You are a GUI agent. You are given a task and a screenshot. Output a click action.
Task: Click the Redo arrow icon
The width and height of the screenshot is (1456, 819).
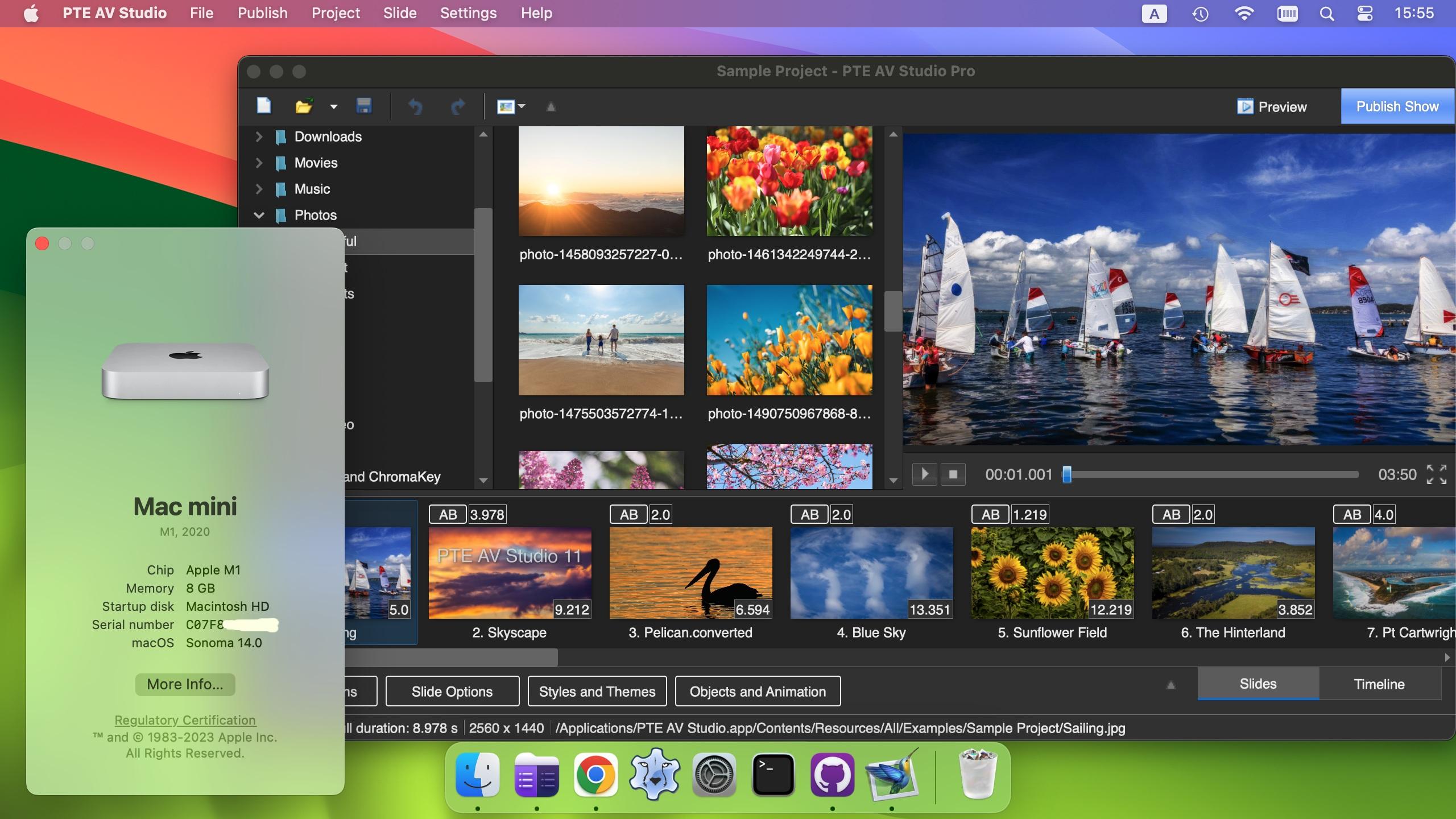[x=458, y=106]
